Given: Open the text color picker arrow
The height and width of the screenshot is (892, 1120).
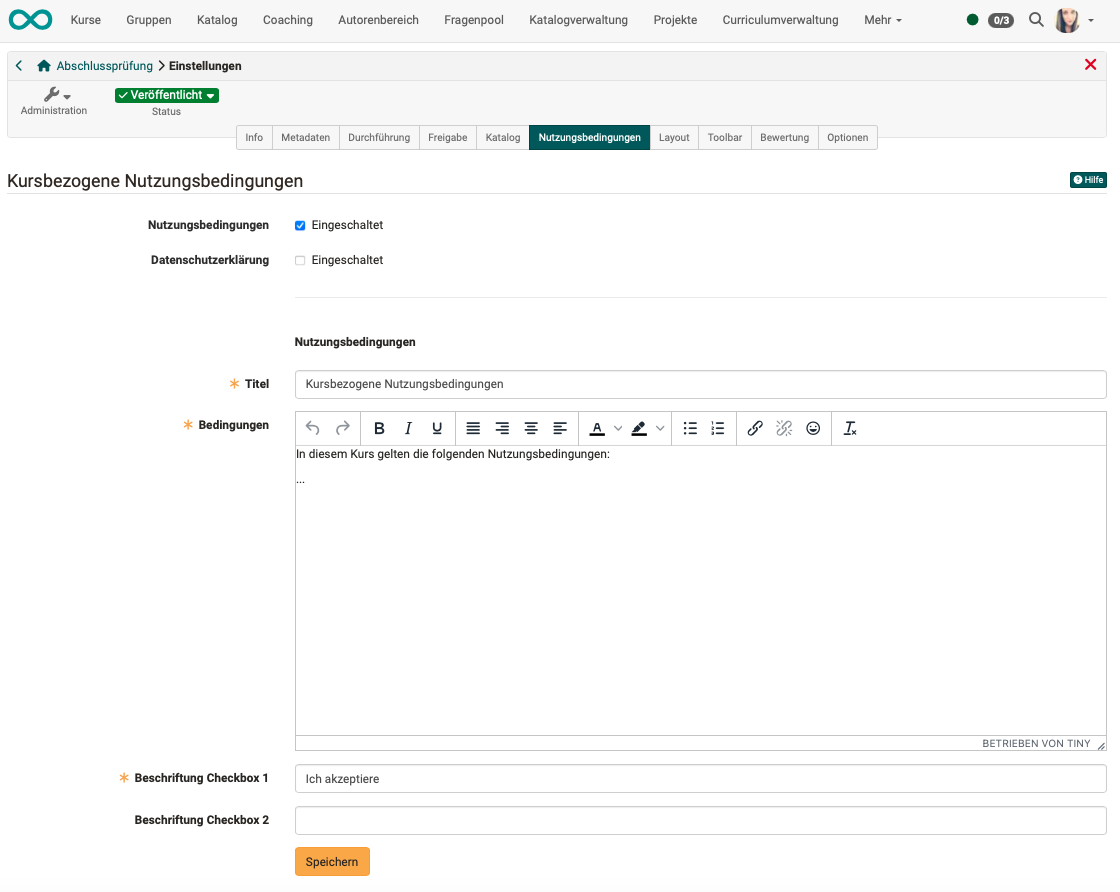Looking at the screenshot, I should pyautogui.click(x=618, y=428).
